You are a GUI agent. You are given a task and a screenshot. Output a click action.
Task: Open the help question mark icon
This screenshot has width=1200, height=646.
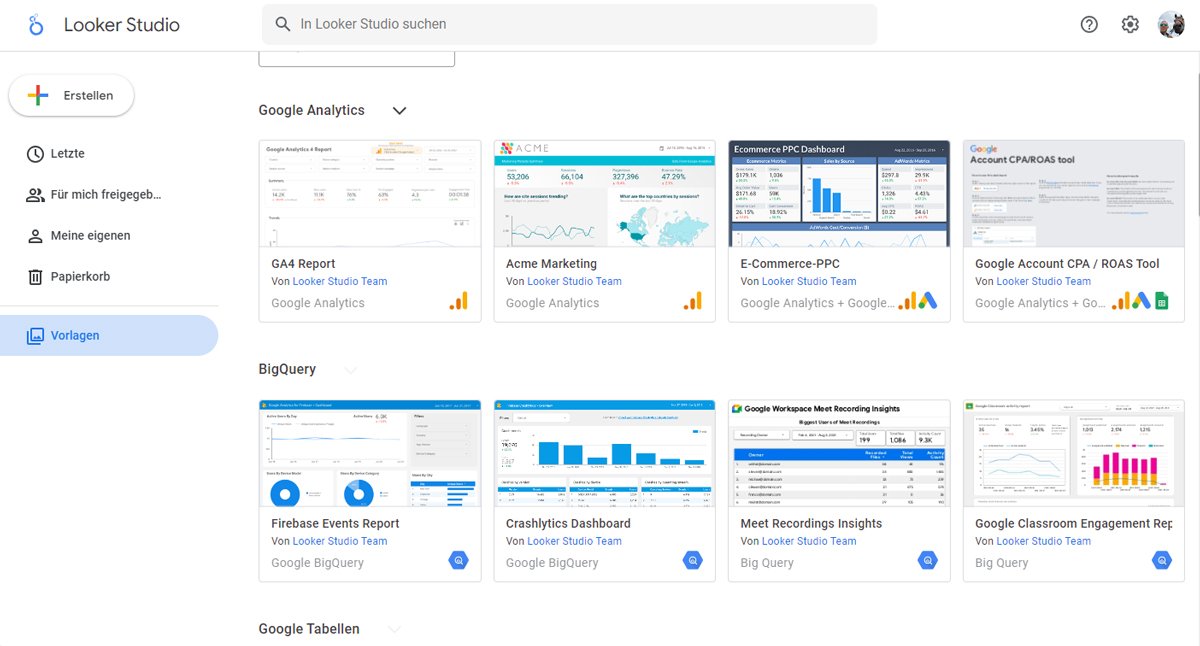(x=1089, y=25)
